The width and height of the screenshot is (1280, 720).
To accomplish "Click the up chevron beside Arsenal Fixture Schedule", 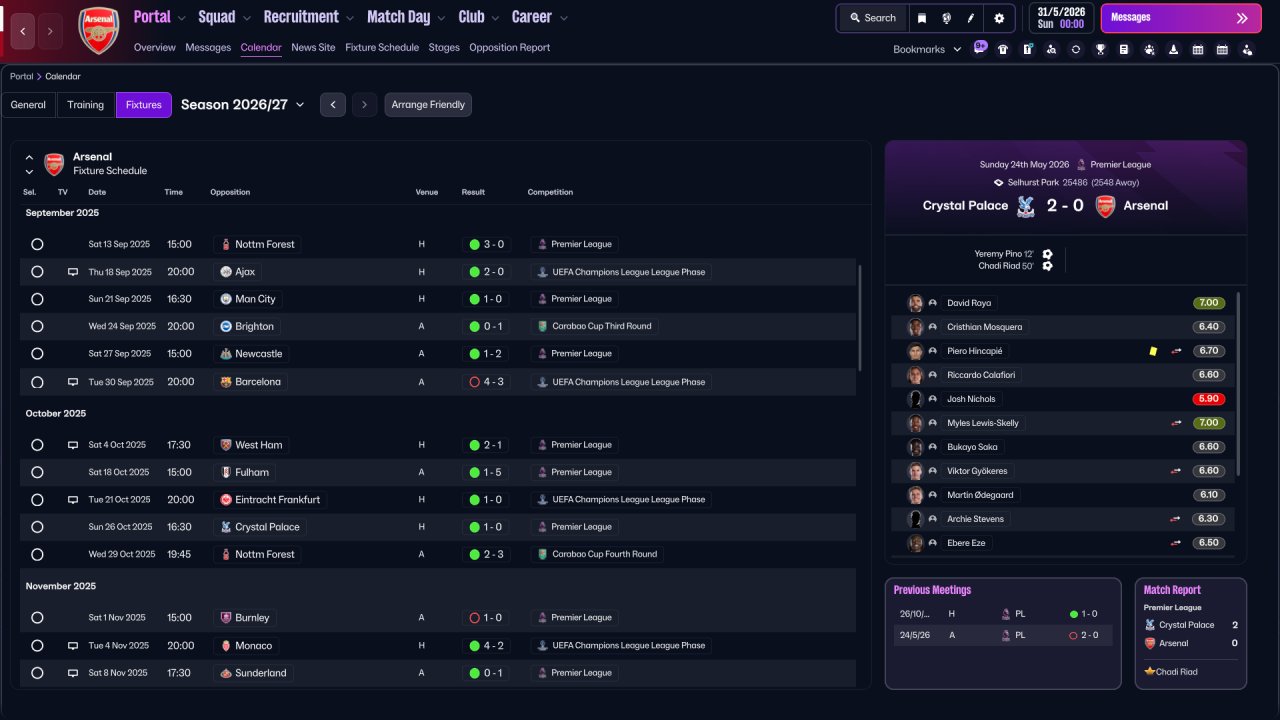I will [29, 157].
